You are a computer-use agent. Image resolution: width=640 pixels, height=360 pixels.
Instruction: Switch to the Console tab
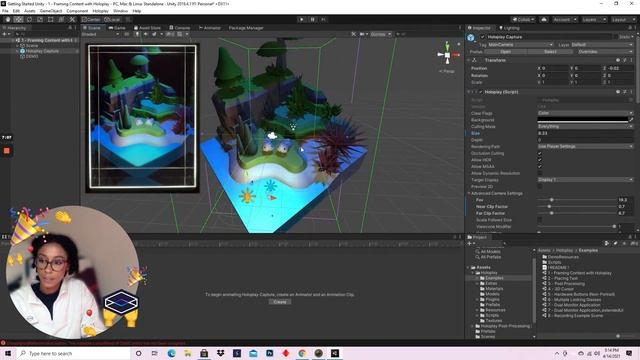[180, 28]
